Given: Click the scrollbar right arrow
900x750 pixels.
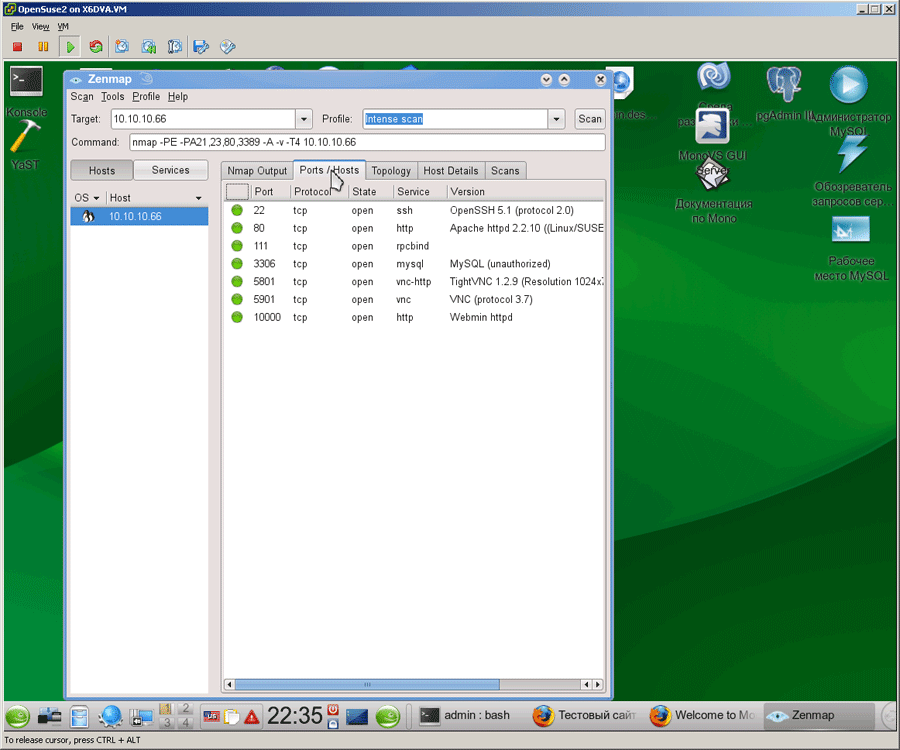Looking at the screenshot, I should coord(598,684).
